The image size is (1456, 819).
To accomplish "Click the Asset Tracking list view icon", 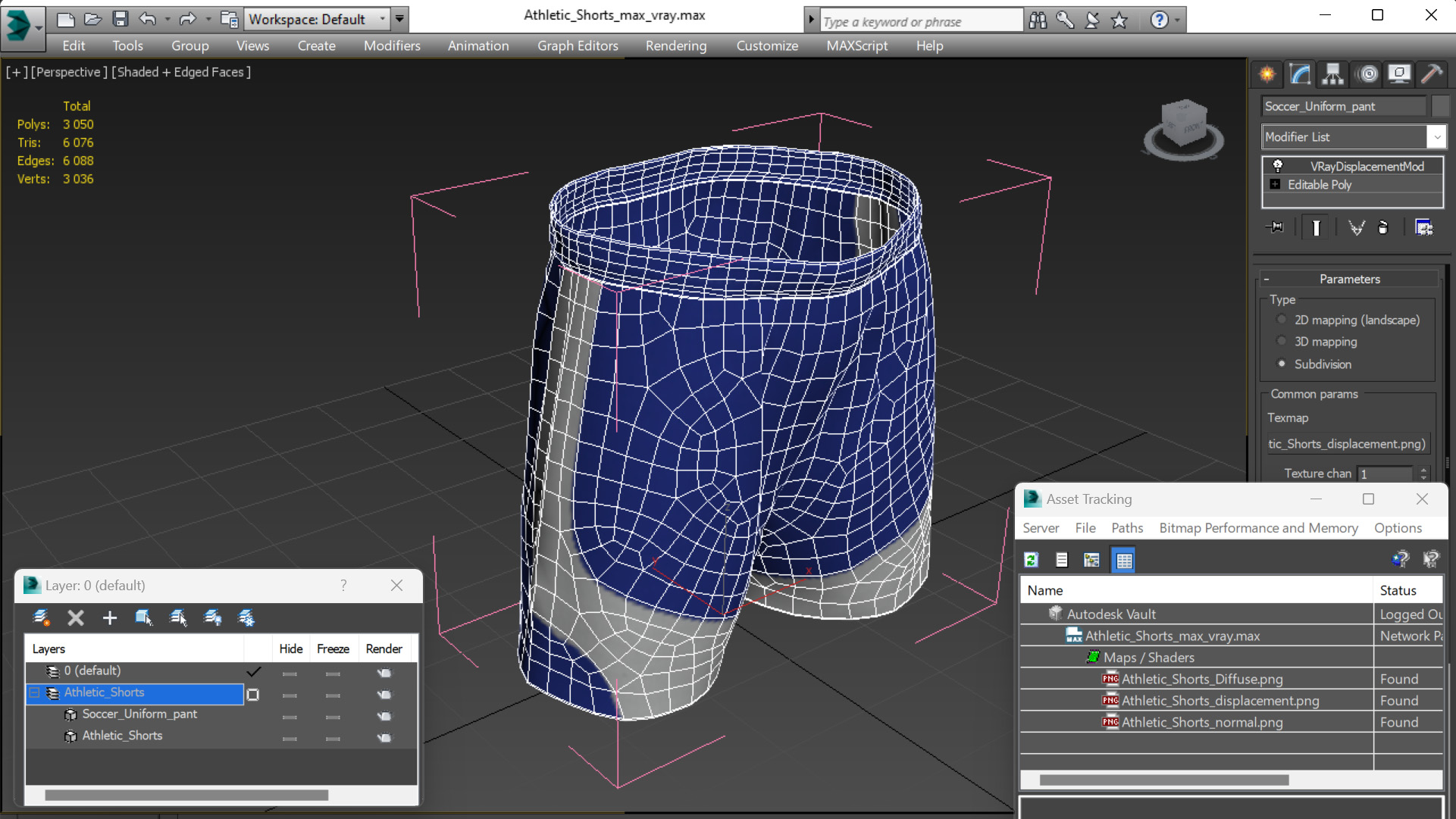I will [1060, 560].
